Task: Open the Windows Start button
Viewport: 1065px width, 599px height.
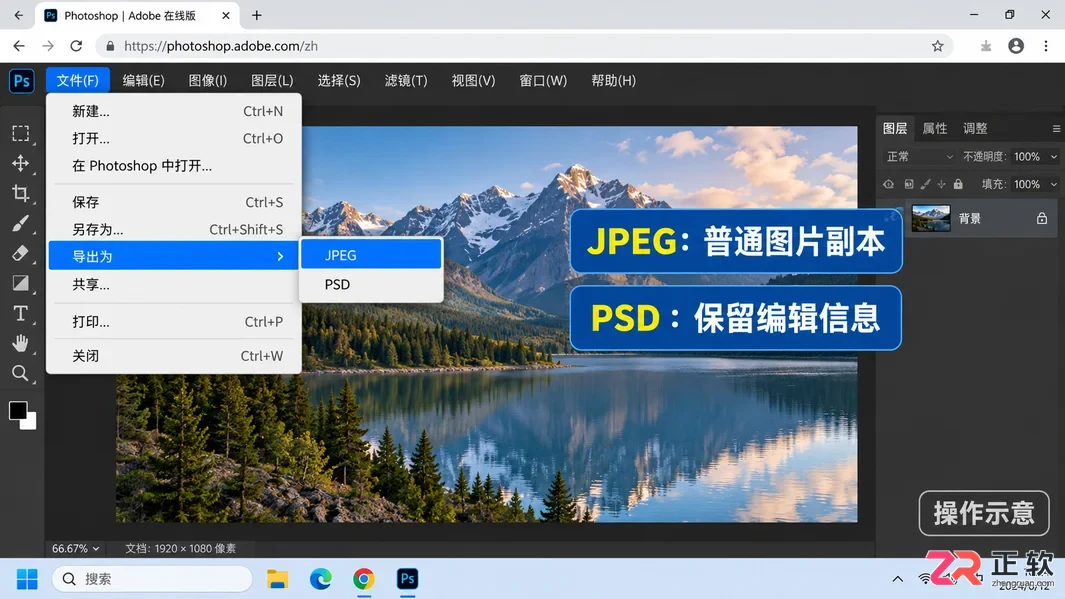Action: point(27,579)
